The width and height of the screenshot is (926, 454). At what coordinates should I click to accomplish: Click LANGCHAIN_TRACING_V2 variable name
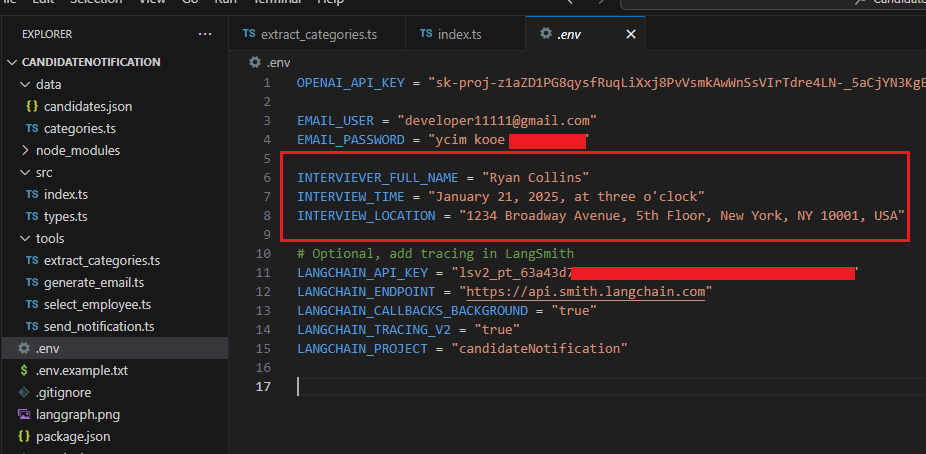click(x=374, y=329)
